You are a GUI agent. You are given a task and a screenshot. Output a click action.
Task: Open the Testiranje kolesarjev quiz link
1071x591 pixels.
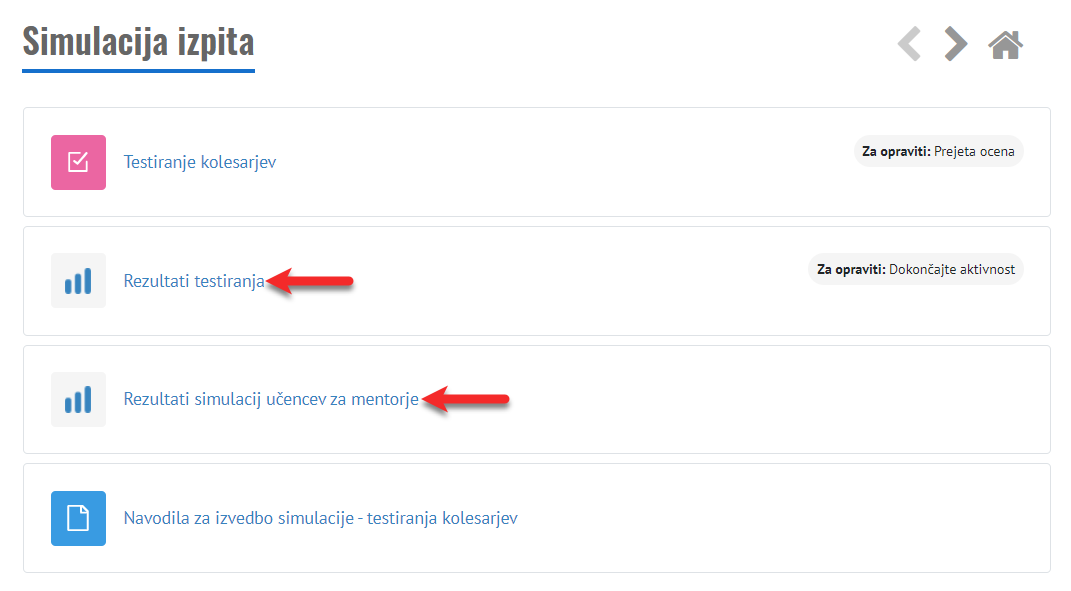point(200,162)
